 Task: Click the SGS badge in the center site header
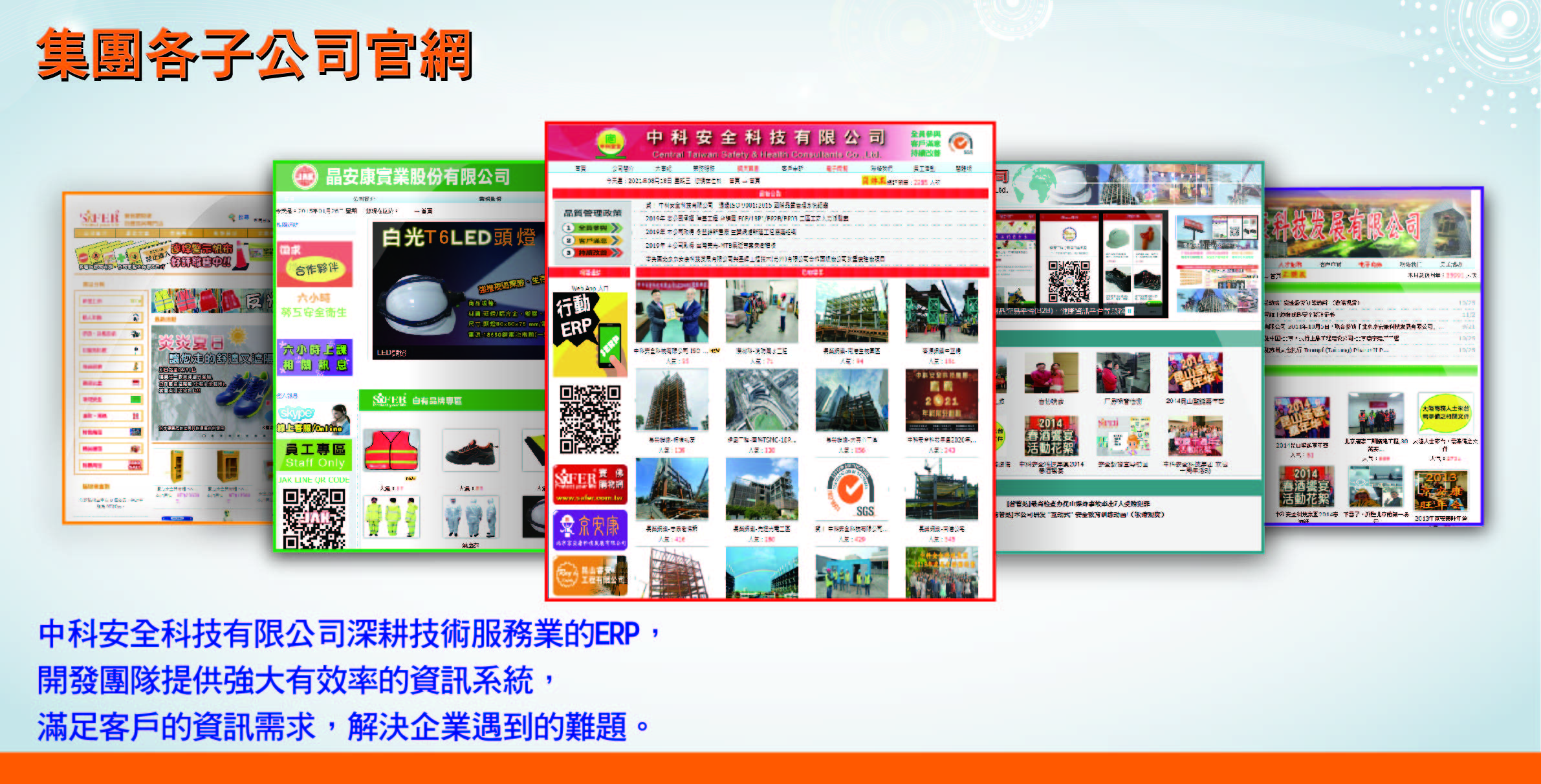pos(961,142)
